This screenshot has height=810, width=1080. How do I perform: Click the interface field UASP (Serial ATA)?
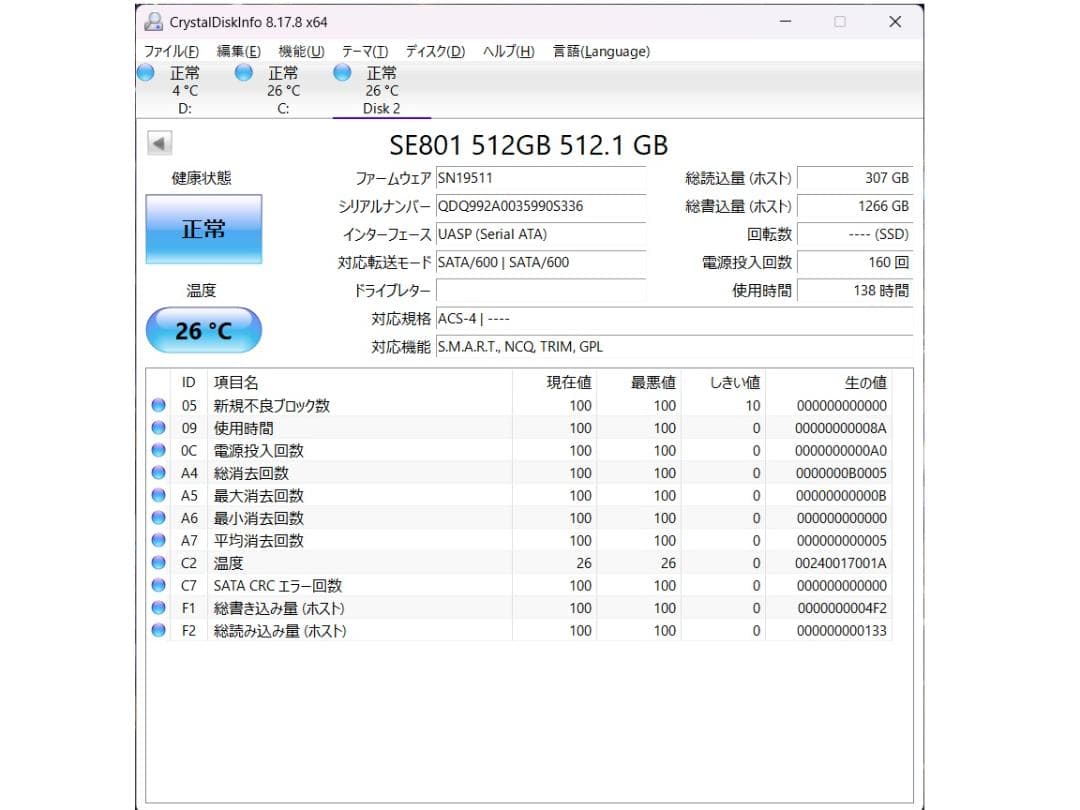coord(541,234)
